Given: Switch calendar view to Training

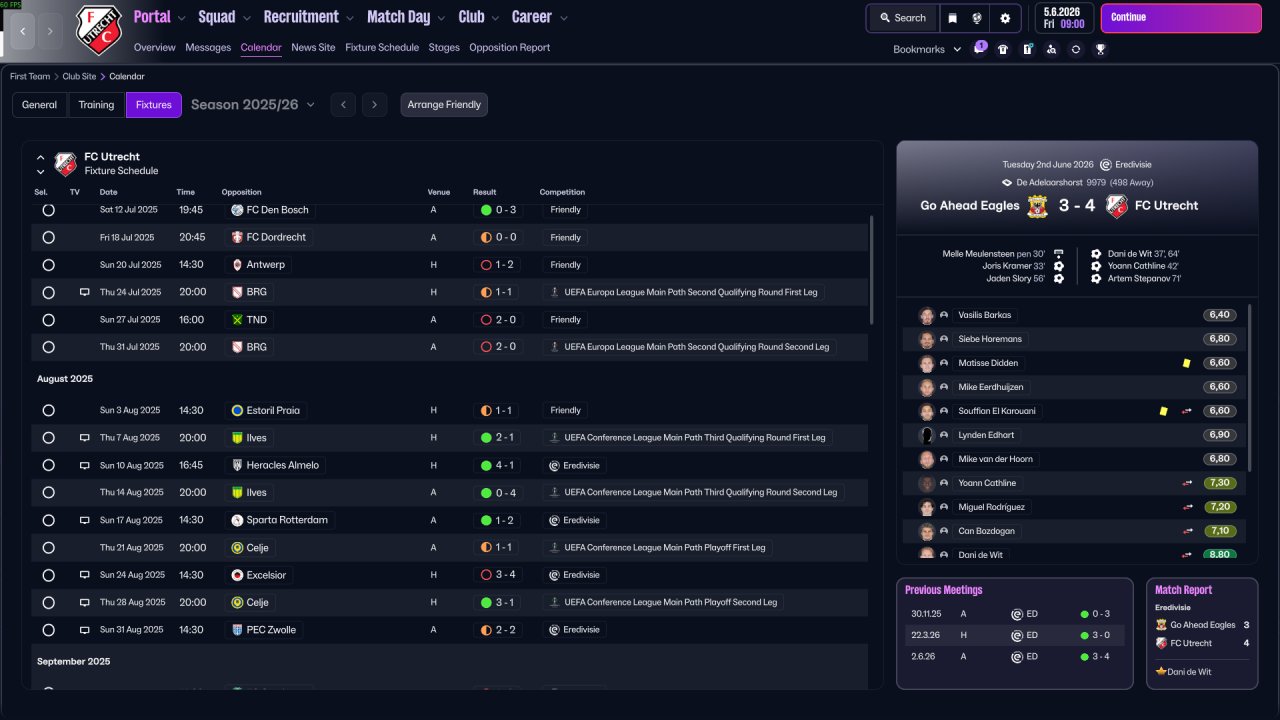Looking at the screenshot, I should tap(97, 105).
